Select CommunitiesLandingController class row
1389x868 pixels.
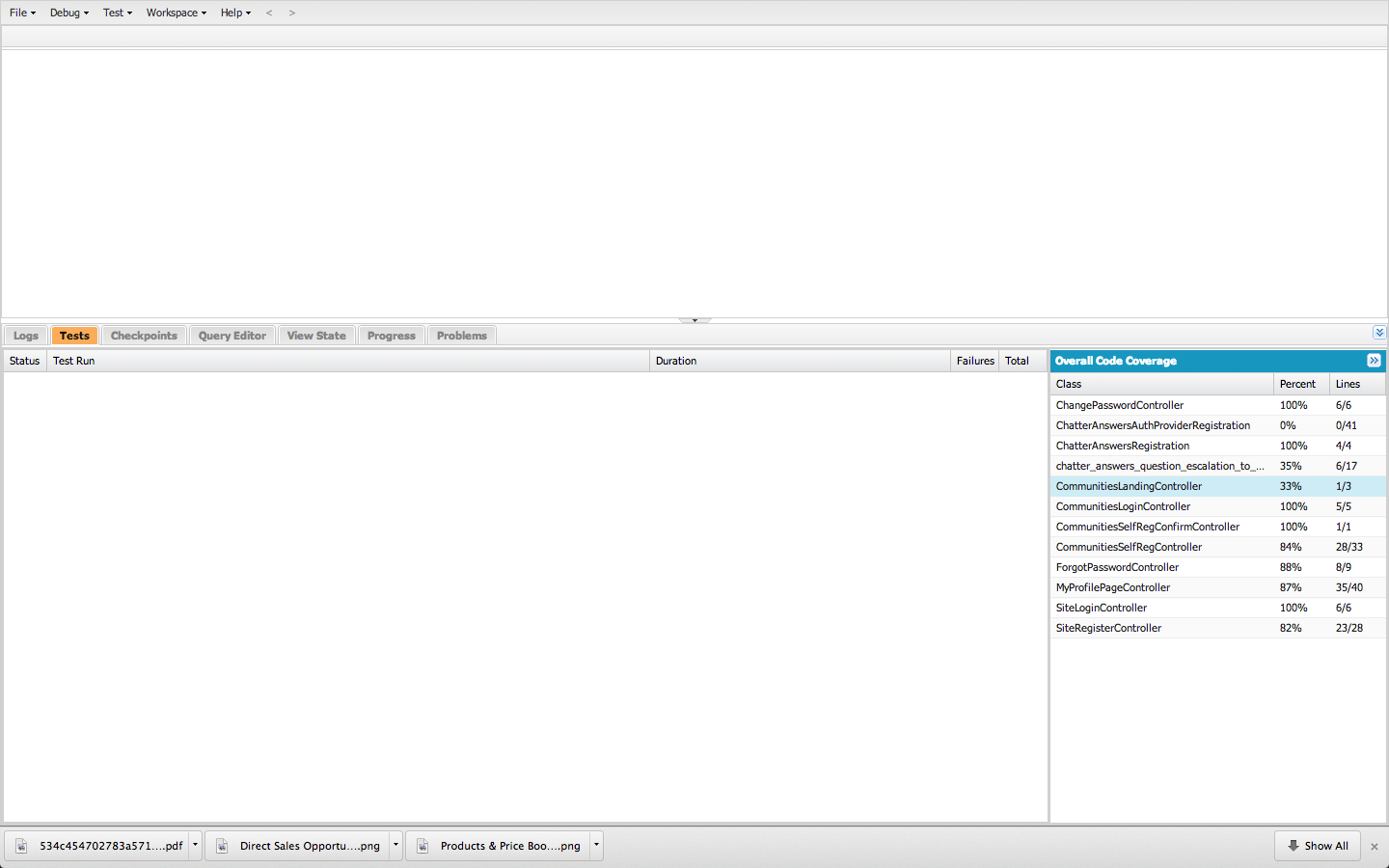pos(1218,486)
